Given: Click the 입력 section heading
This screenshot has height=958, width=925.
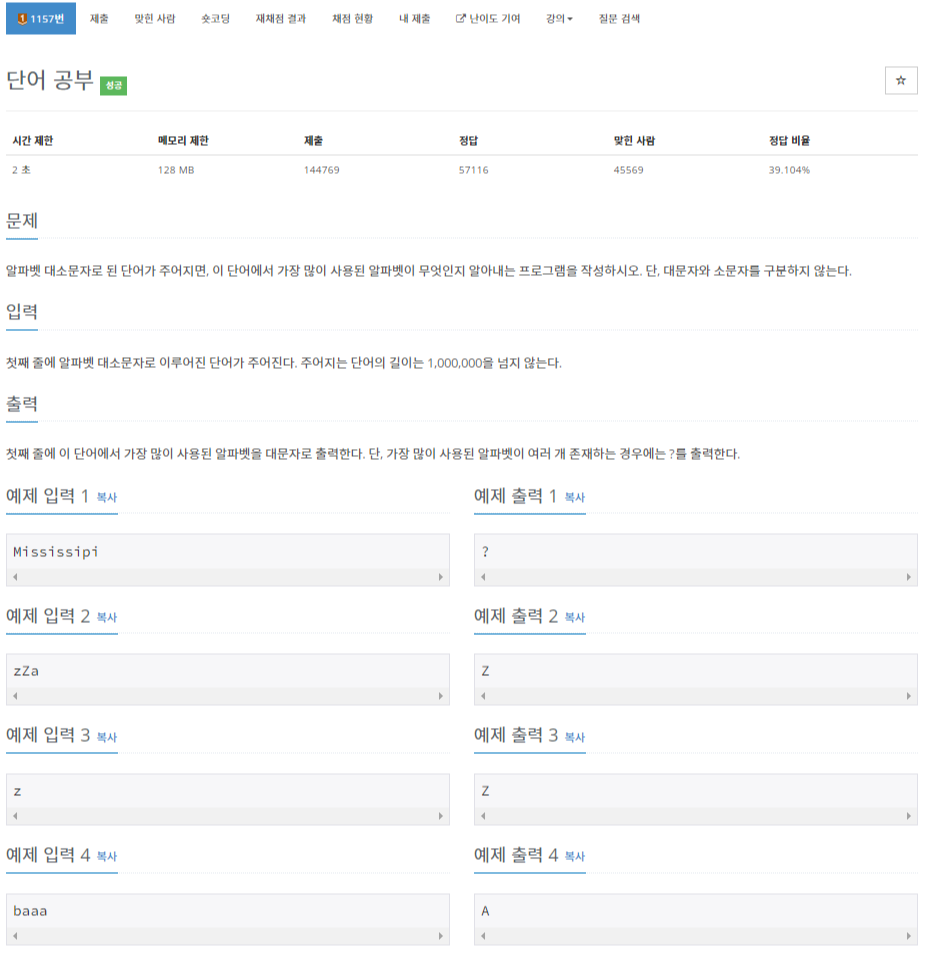Looking at the screenshot, I should click(22, 312).
